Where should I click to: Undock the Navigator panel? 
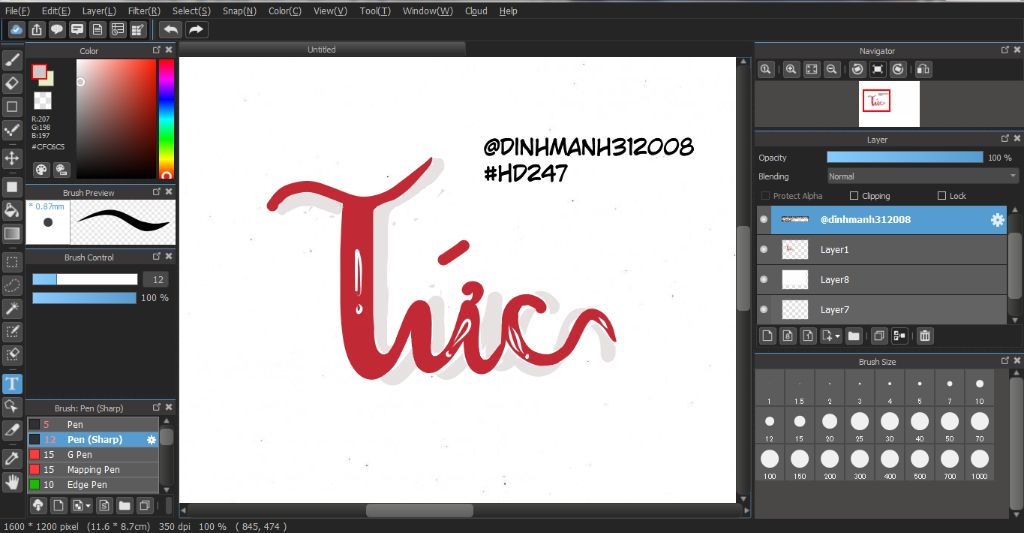tap(1005, 50)
